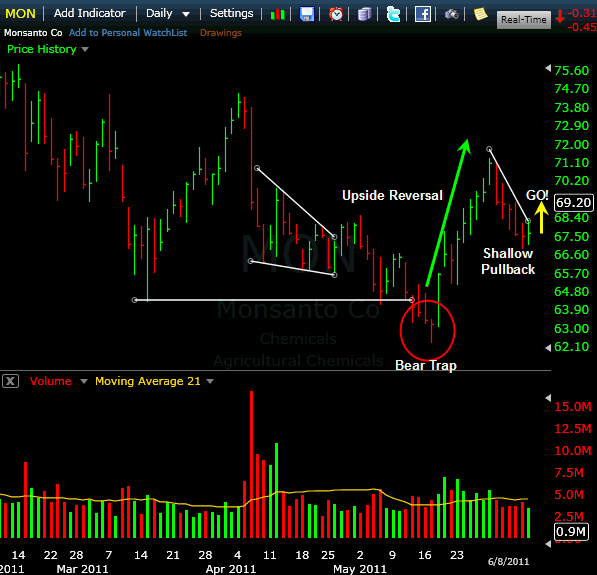Open the Settings menu

(231, 13)
